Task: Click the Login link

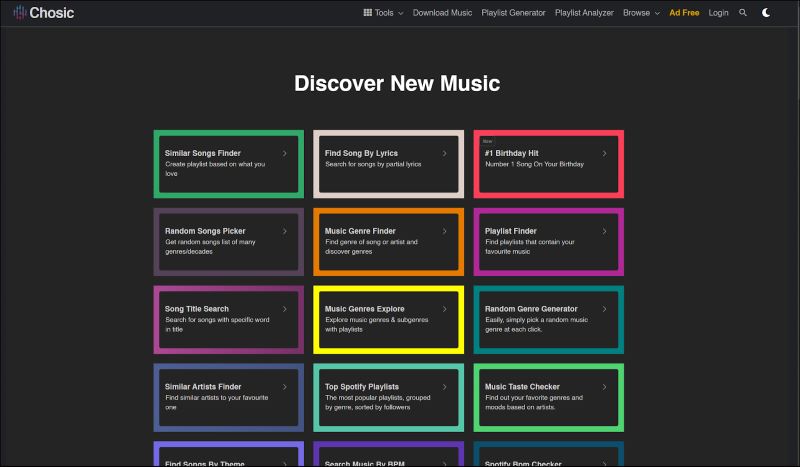Action: 718,13
